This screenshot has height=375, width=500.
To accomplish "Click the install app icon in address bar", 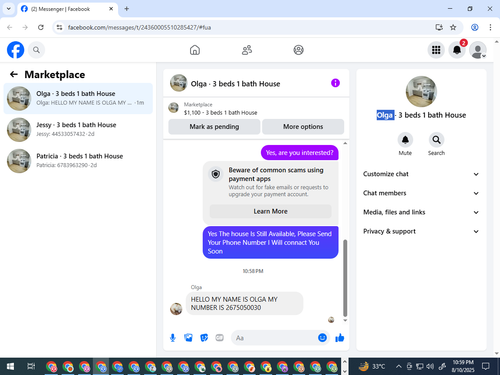I will click(439, 27).
